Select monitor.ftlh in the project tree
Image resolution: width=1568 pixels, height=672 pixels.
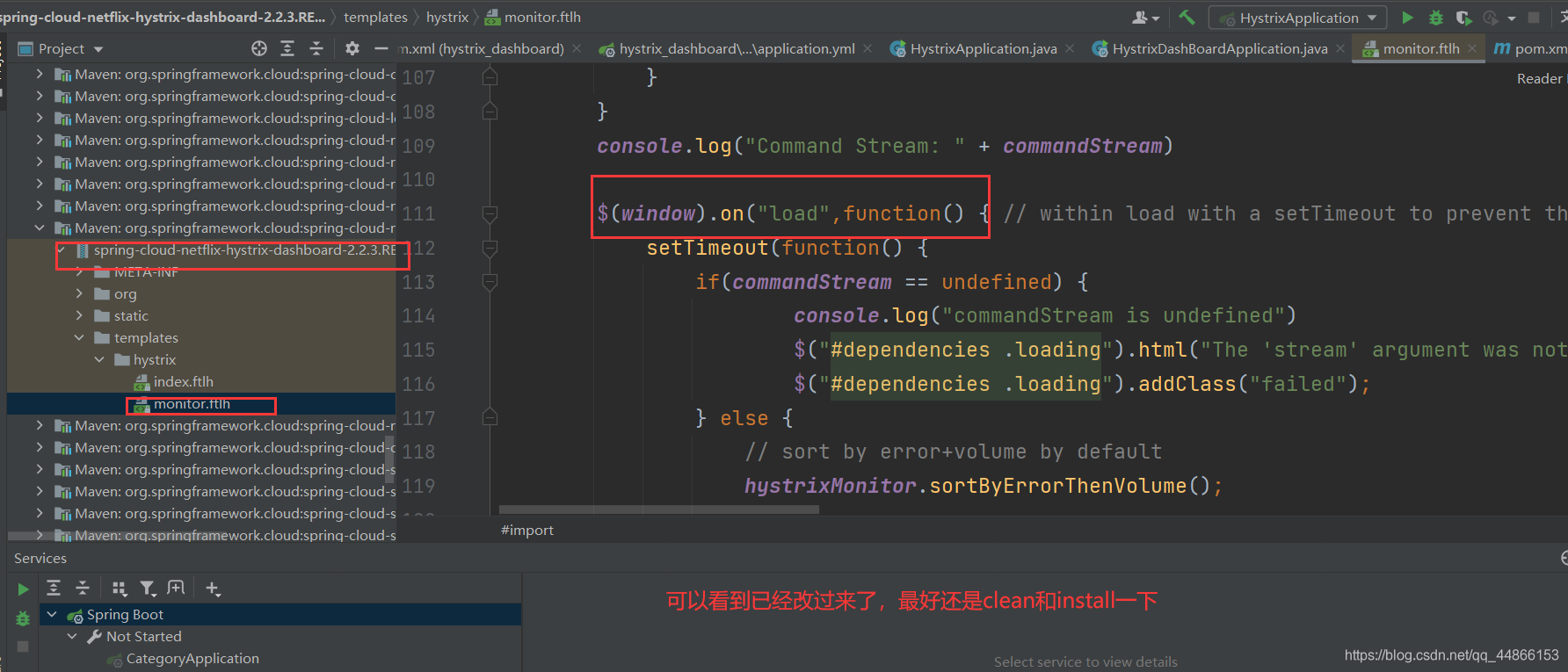coord(192,404)
